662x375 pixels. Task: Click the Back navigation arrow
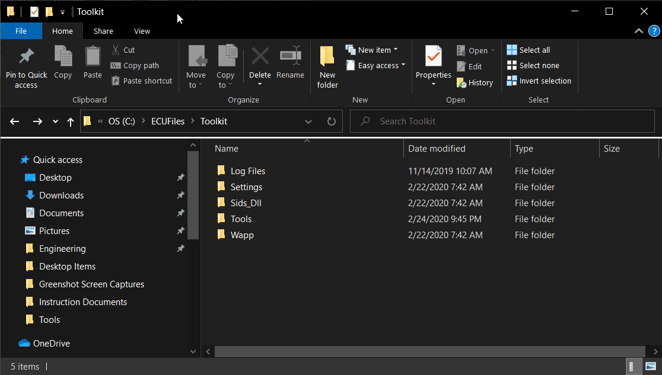pos(15,122)
